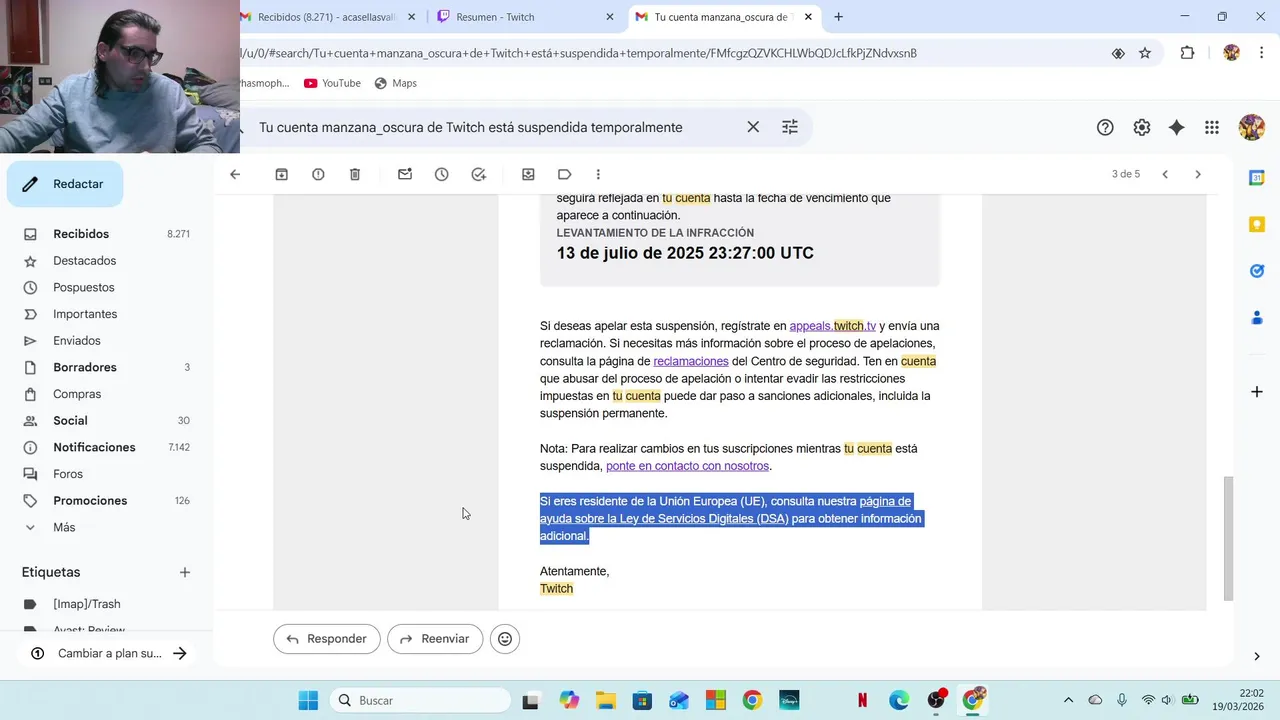Open the YouTube bookmark
Viewport: 1280px width, 720px height.
tap(332, 83)
